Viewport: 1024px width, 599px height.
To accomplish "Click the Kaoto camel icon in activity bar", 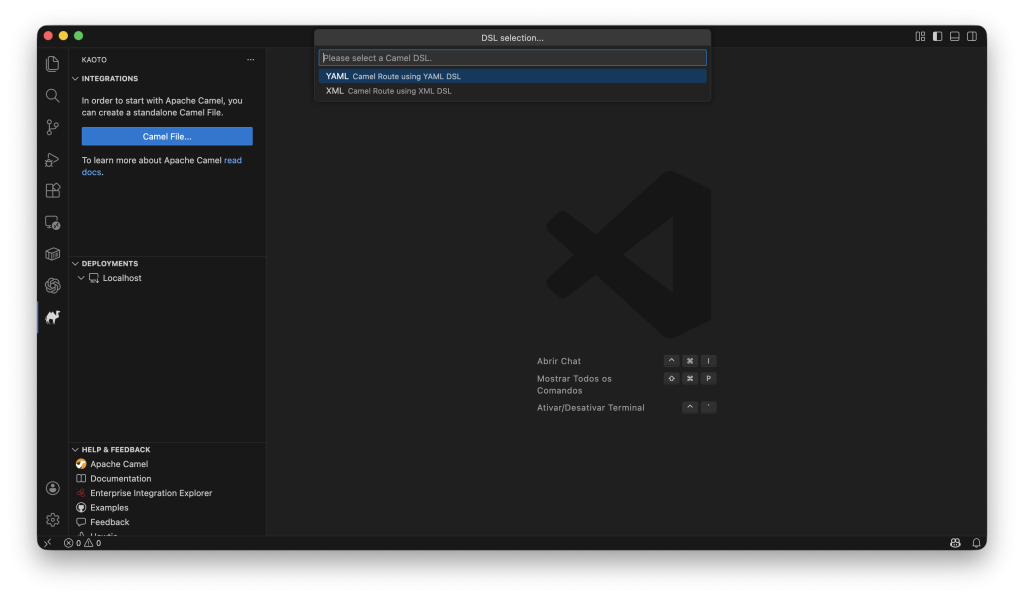I will click(53, 317).
